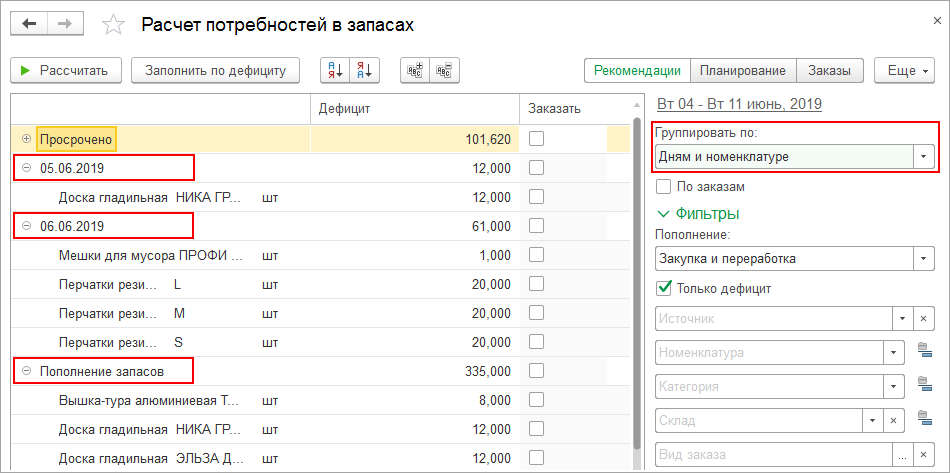
Task: Sort list descending with Я-A icon
Action: [364, 70]
